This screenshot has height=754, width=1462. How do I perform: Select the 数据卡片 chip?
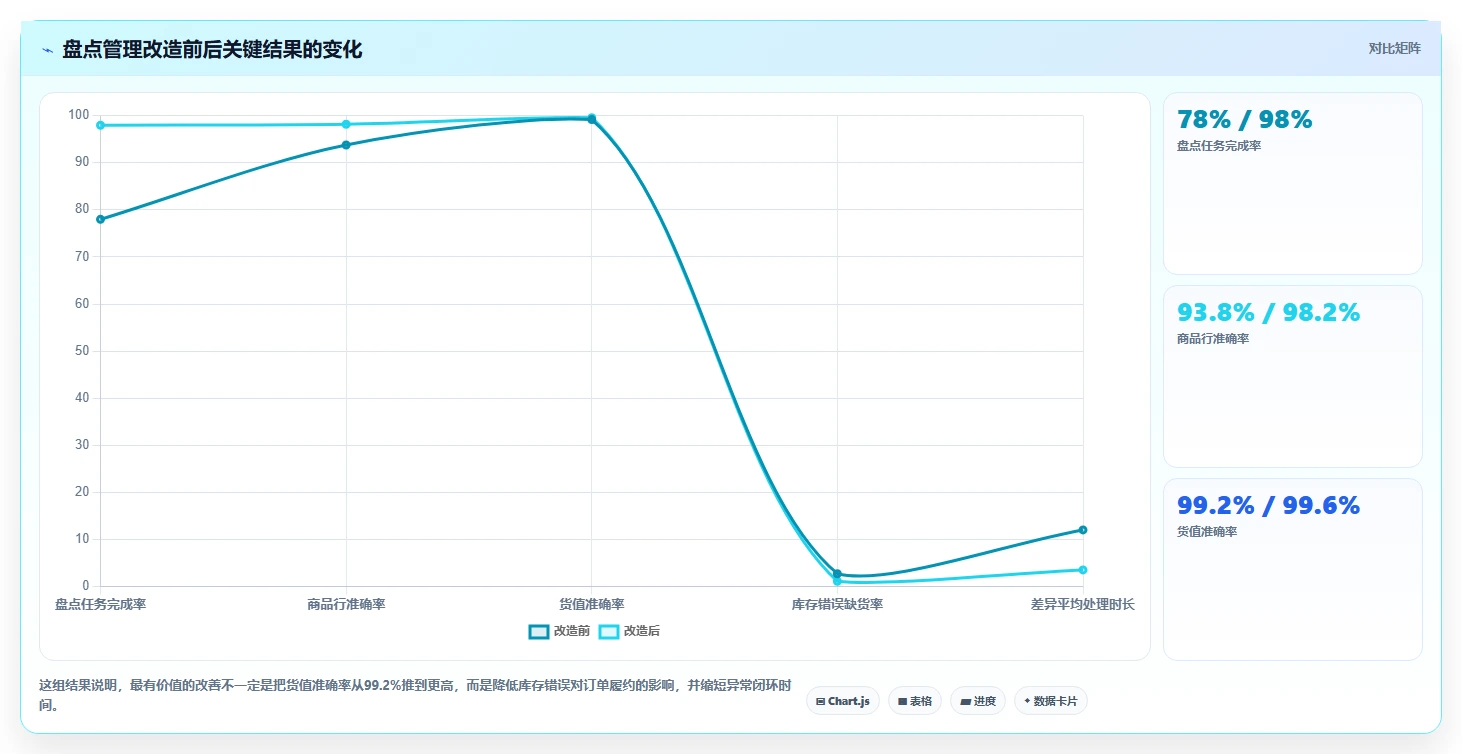(x=1051, y=701)
